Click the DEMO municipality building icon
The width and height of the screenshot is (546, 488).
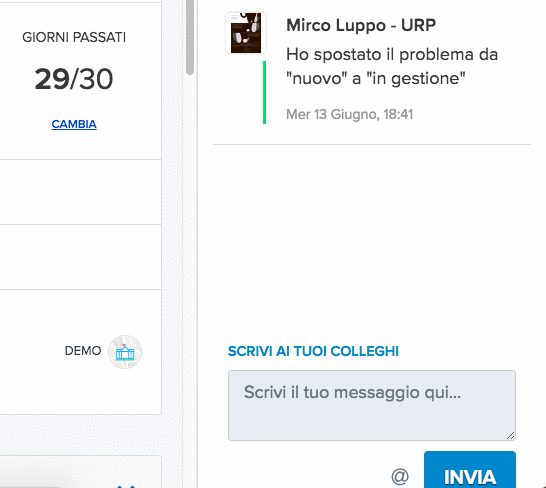pyautogui.click(x=125, y=352)
